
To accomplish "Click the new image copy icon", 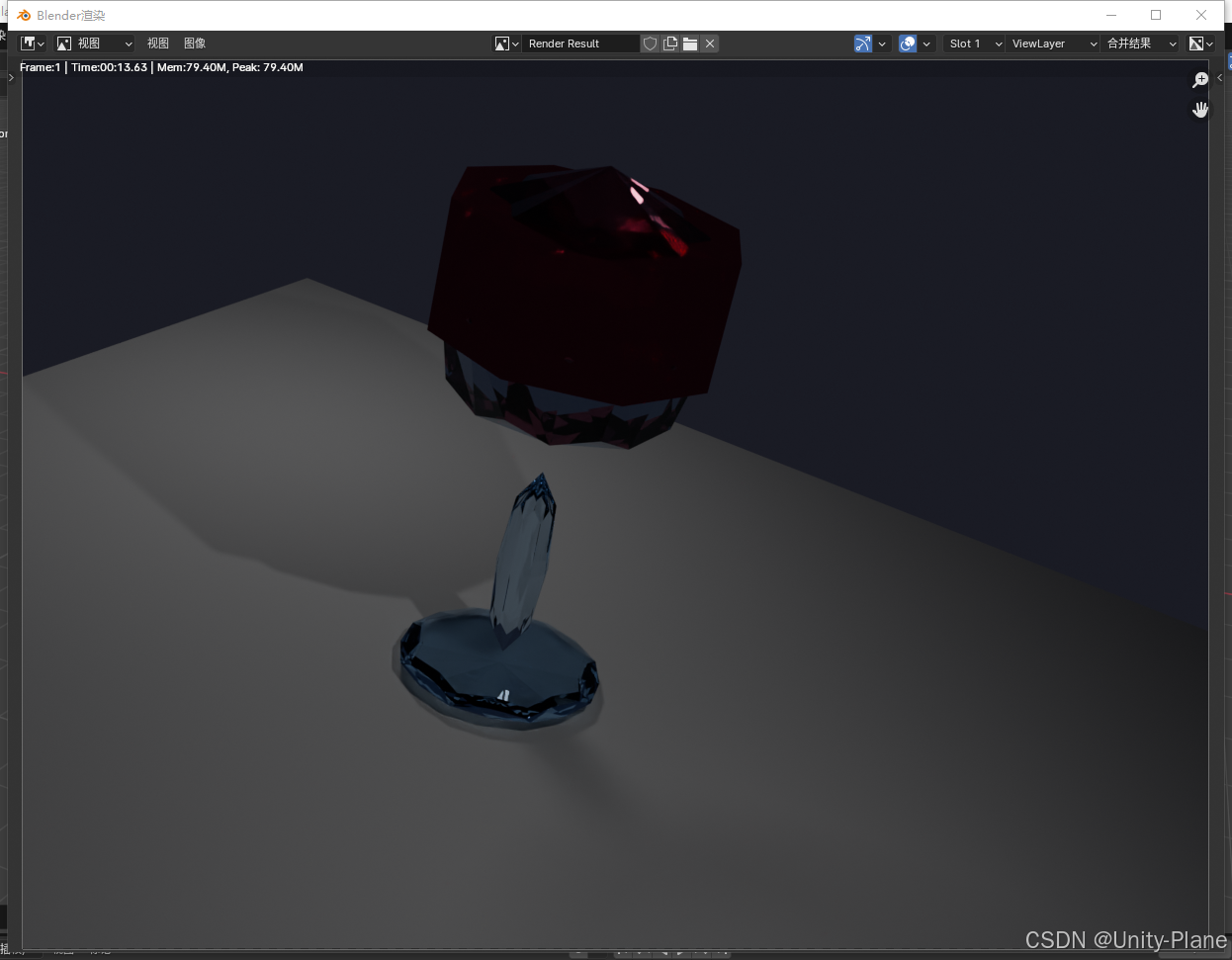I will coord(670,44).
